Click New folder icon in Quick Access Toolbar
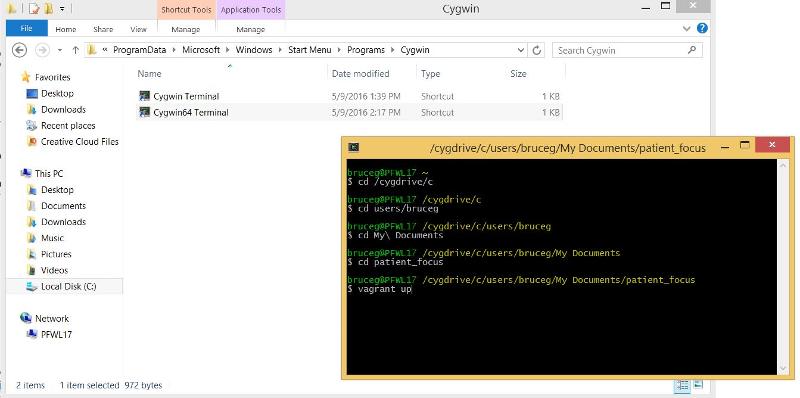Viewport: 800px width, 398px height. click(49, 9)
